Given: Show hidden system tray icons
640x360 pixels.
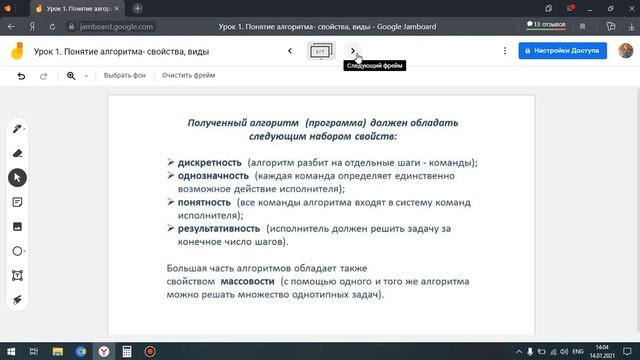Looking at the screenshot, I should click(518, 351).
